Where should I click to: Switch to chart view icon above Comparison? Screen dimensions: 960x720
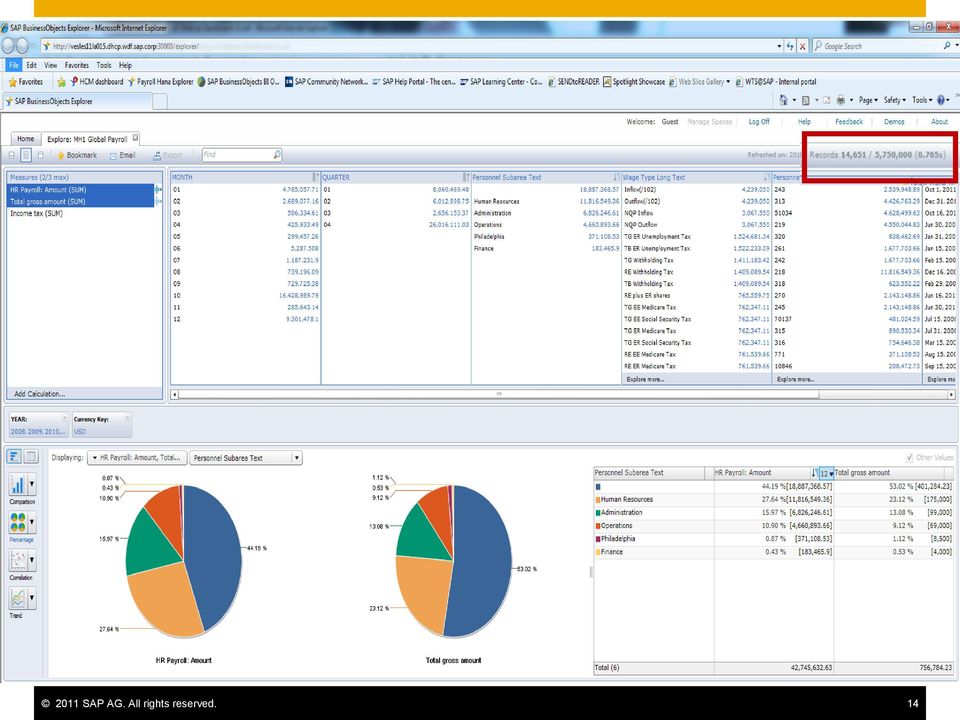click(14, 456)
